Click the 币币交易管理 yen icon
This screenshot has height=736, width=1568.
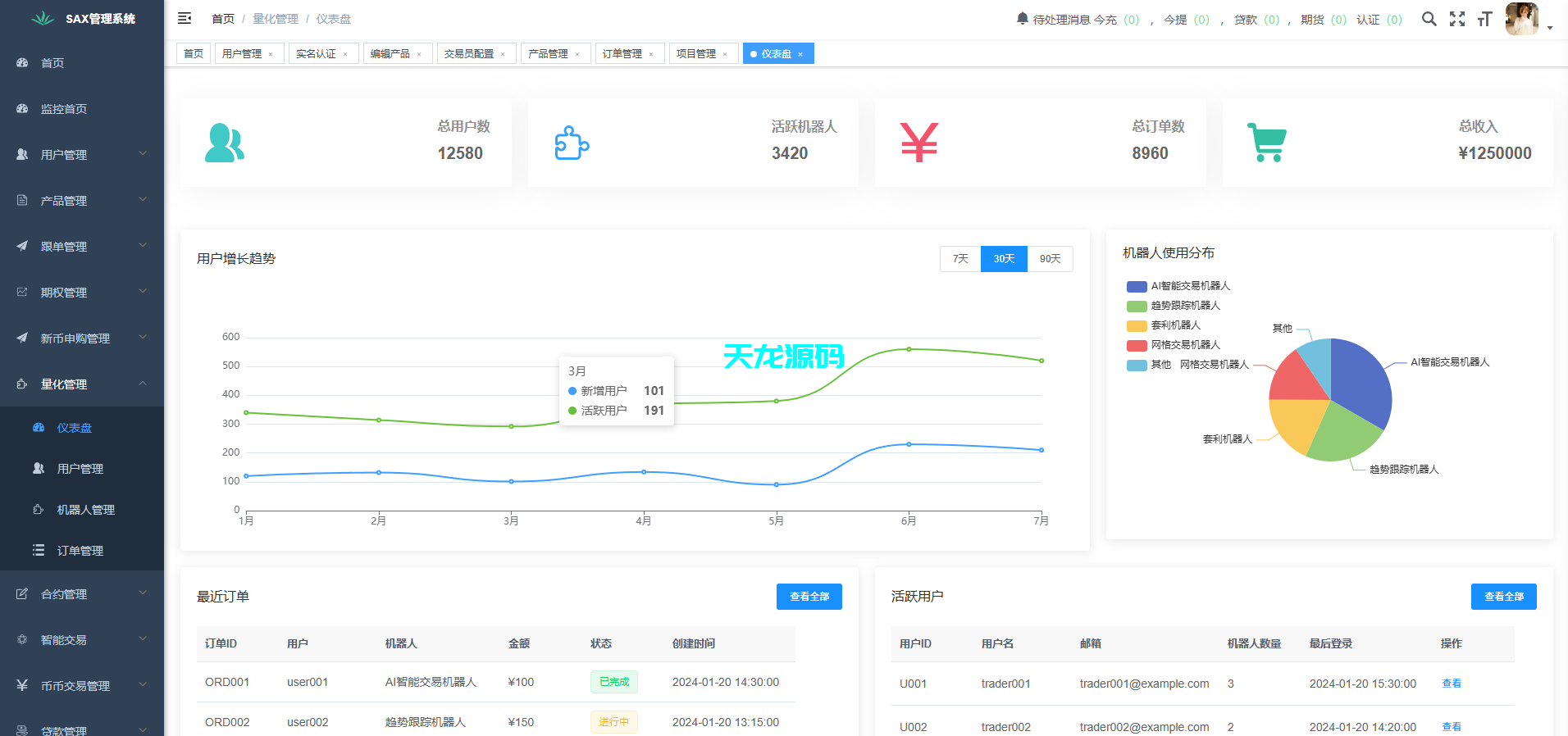click(x=22, y=685)
